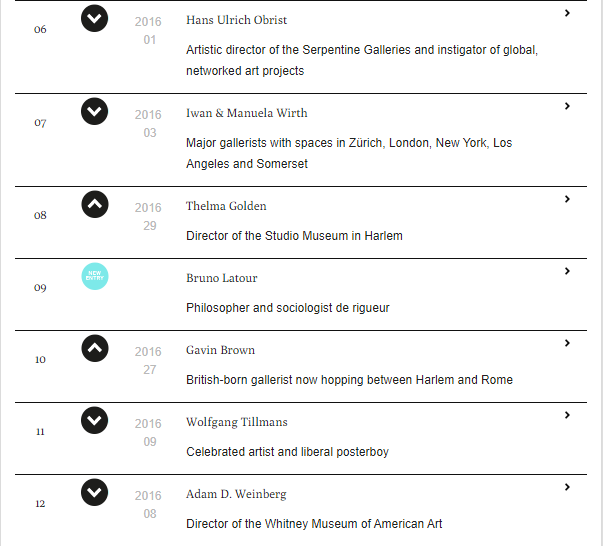Image resolution: width=603 pixels, height=546 pixels.
Task: Click the Gavin Brown gallerist description text
Action: (349, 380)
